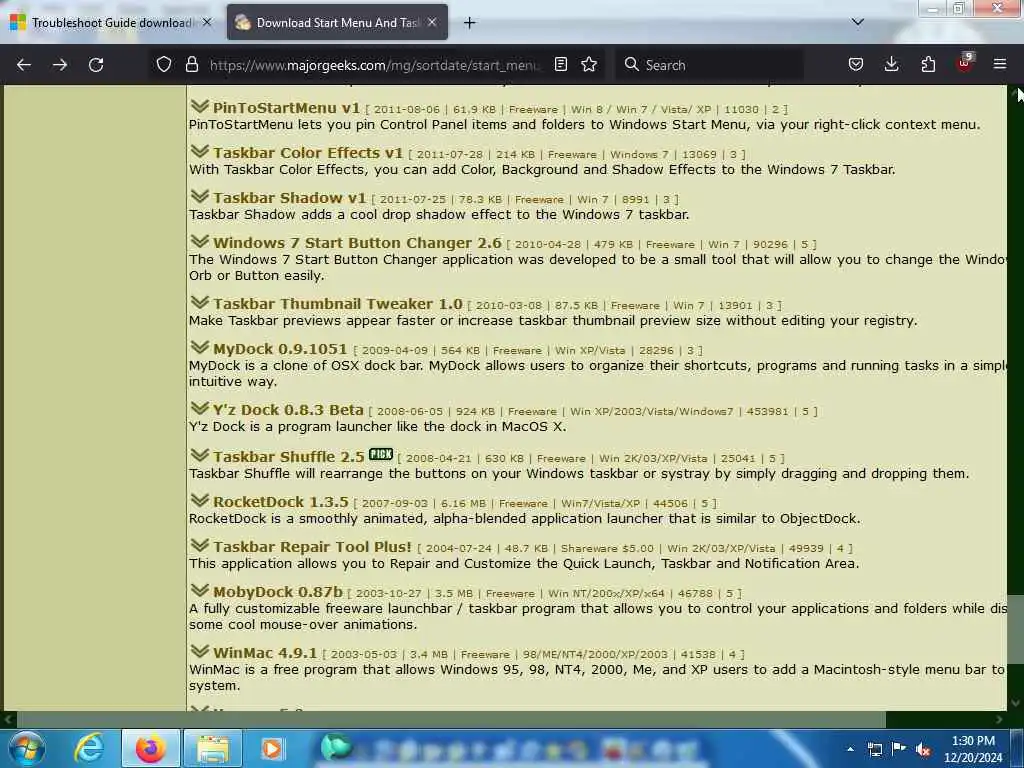
Task: Reload the current page
Action: [x=96, y=65]
